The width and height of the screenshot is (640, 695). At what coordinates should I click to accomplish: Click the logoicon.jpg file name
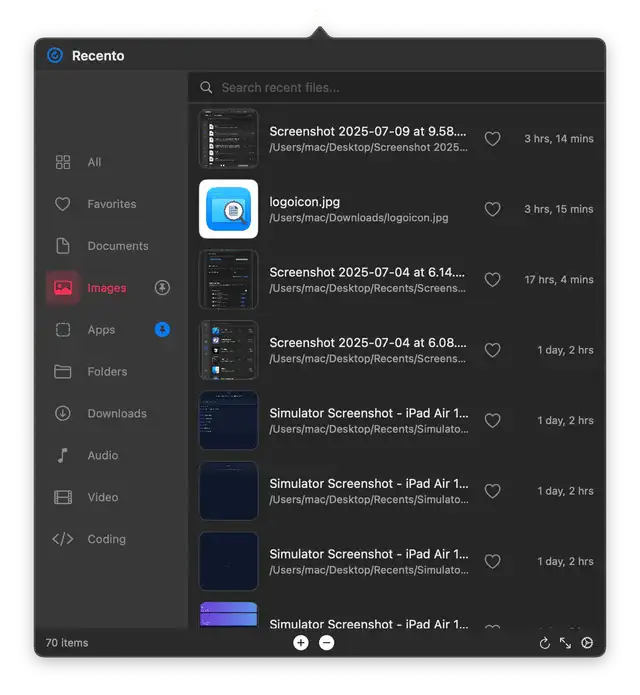tap(304, 202)
